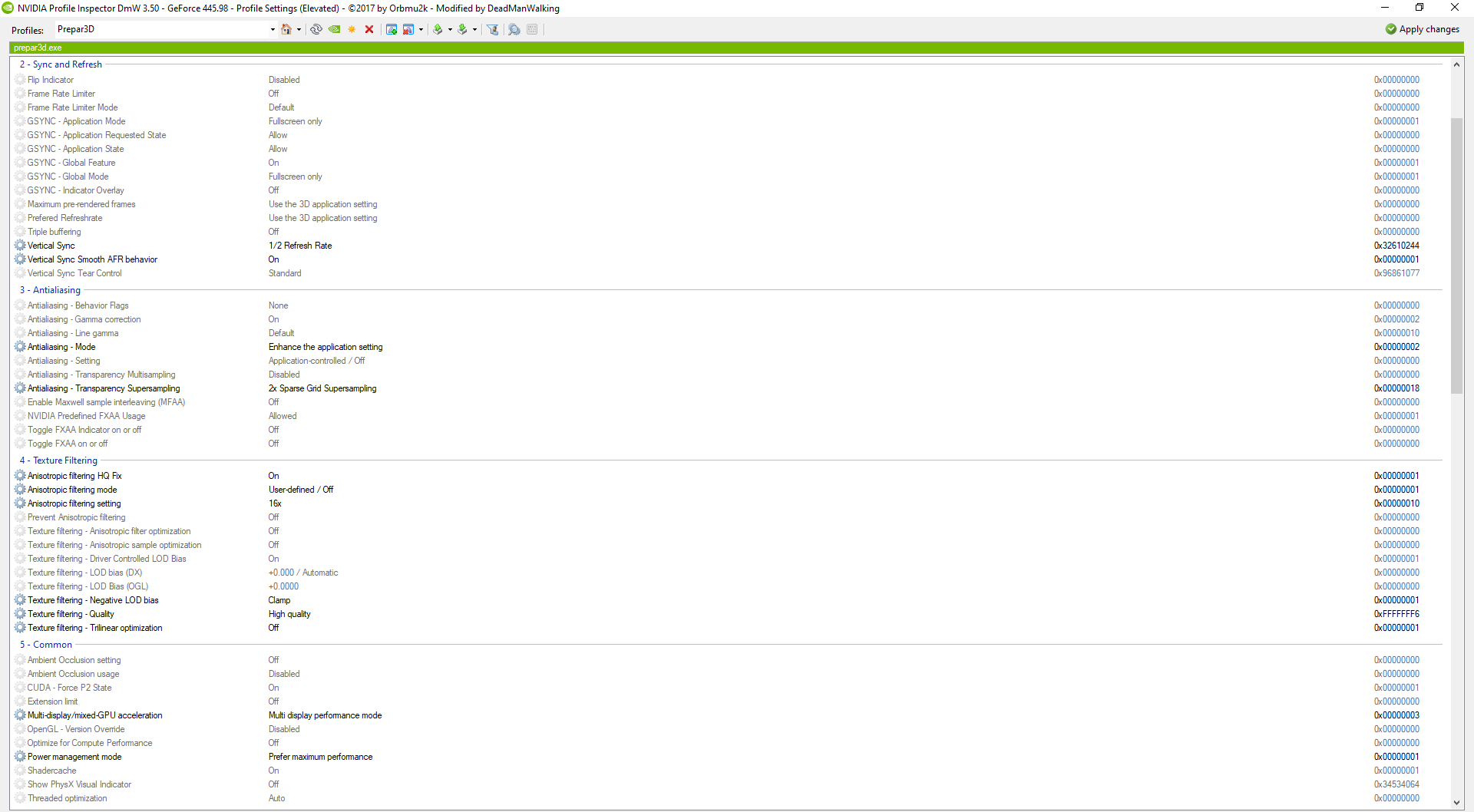Click gear icon beside Antialiasing - Mode
This screenshot has height=812, width=1474.
[20, 347]
